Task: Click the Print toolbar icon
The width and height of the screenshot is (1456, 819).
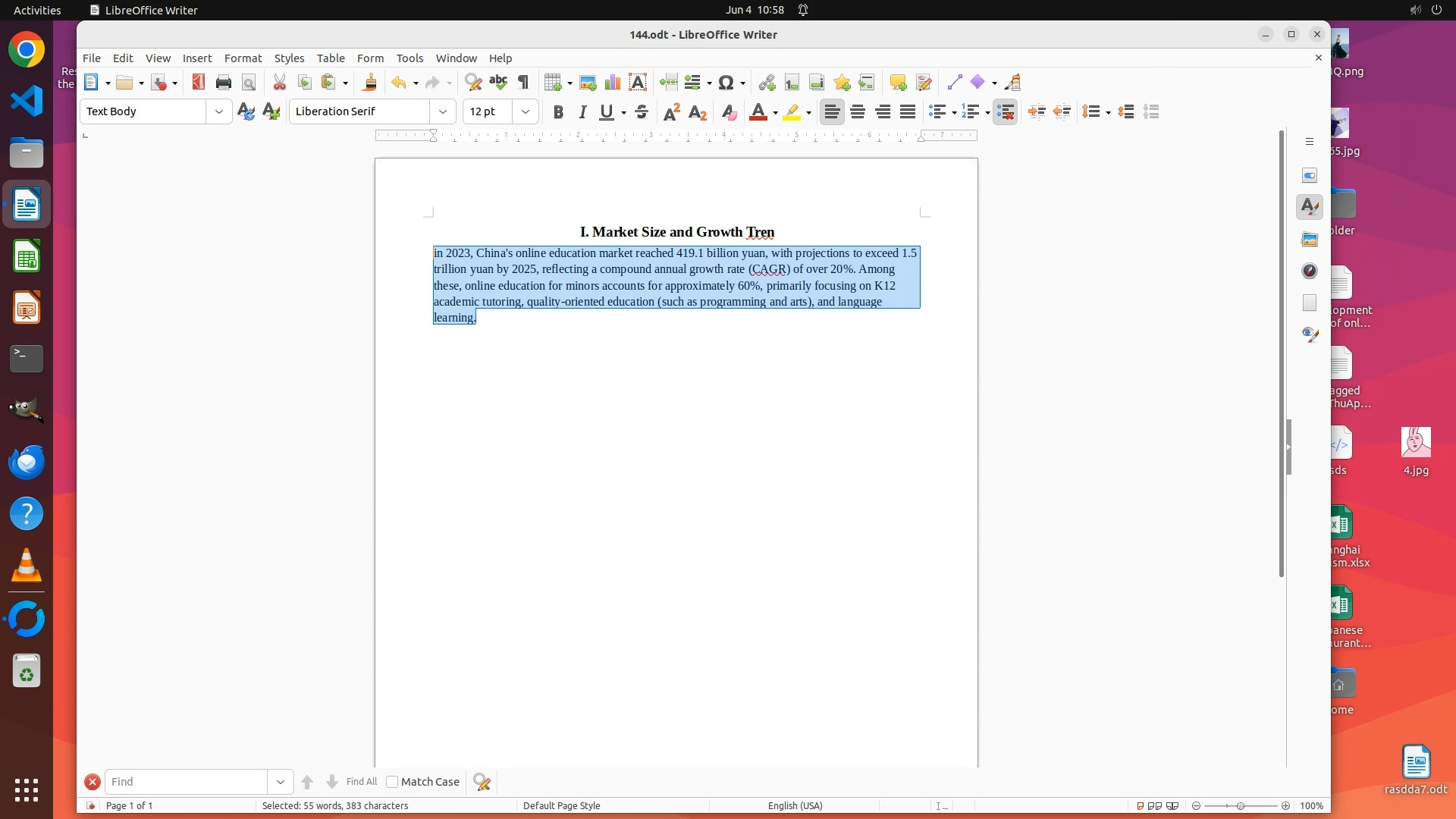Action: click(224, 83)
